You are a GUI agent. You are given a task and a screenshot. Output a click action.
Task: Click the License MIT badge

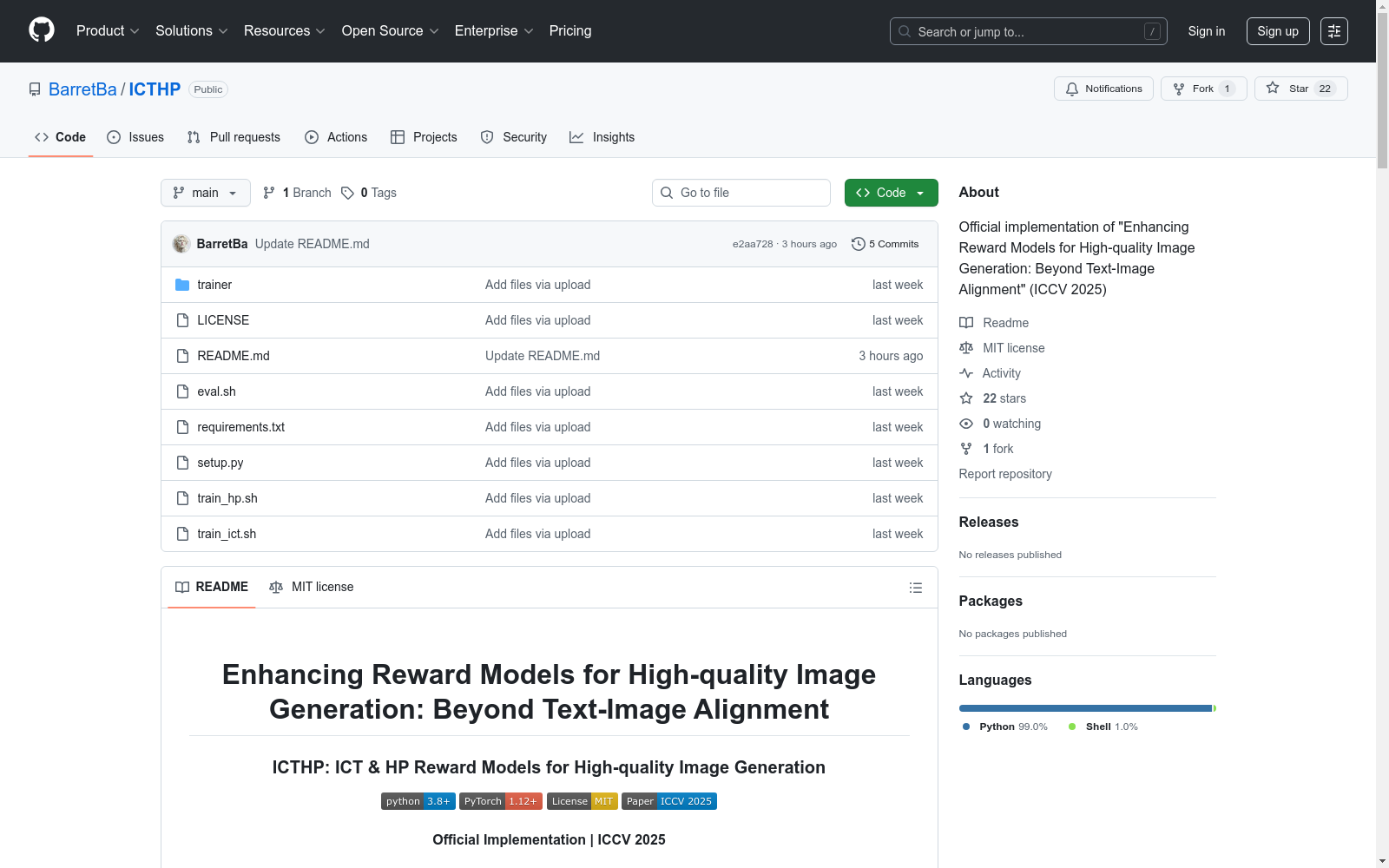583,801
